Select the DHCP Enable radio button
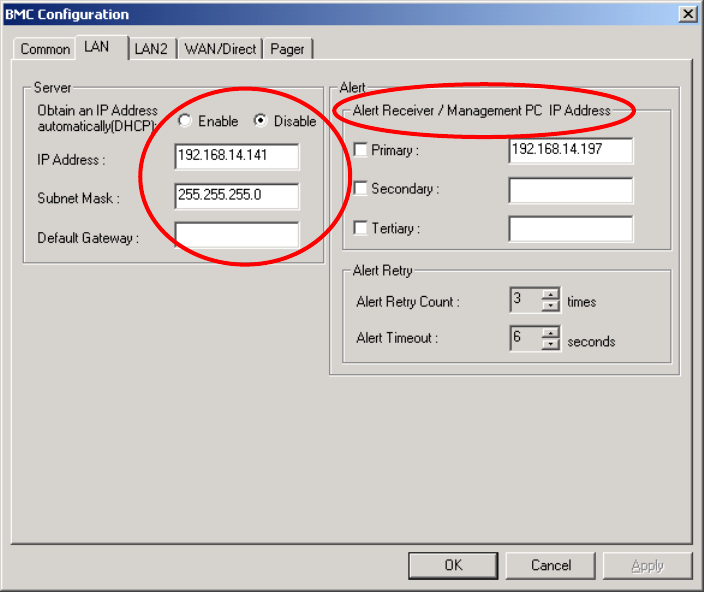 (185, 120)
